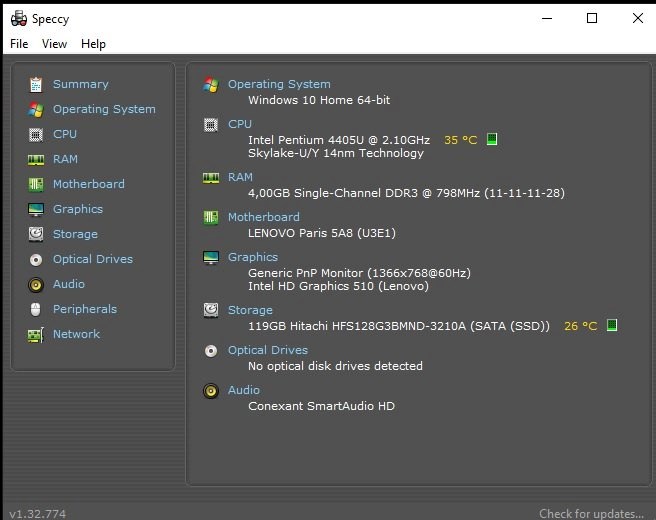656x520 pixels.
Task: Open the Help menu
Action: tap(93, 44)
